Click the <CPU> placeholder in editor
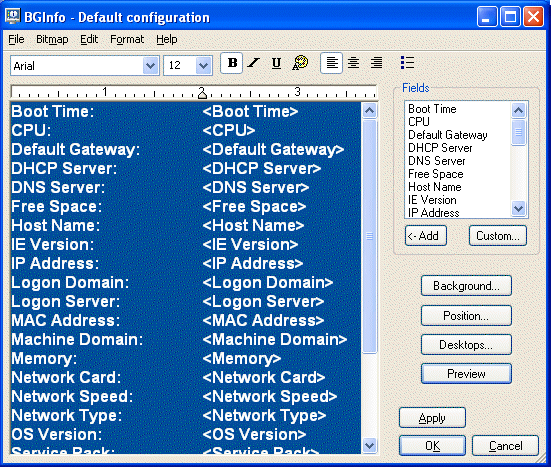 click(229, 131)
